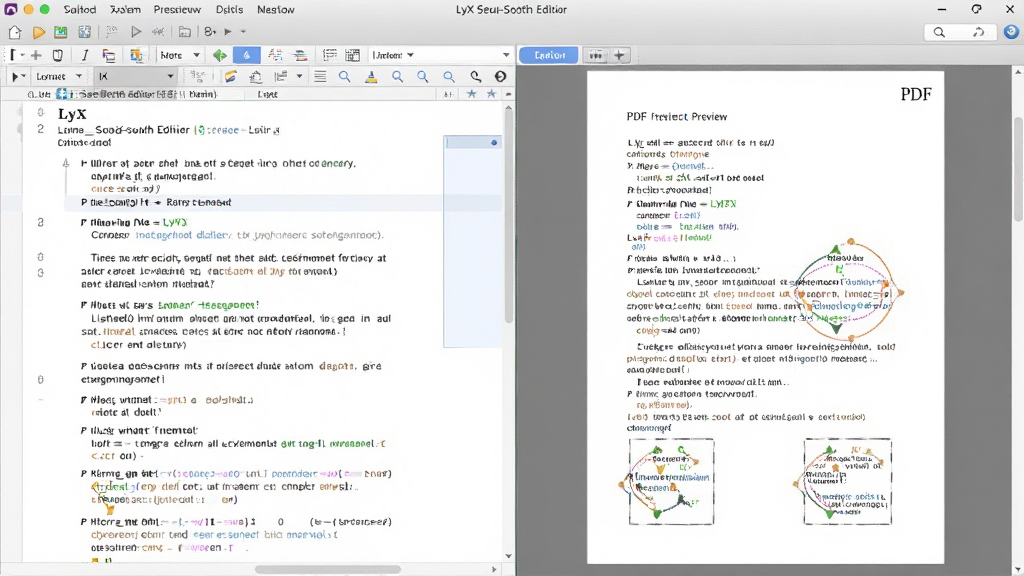The image size is (1024, 576).
Task: Open the 'Dsitis' menu
Action: pos(229,10)
